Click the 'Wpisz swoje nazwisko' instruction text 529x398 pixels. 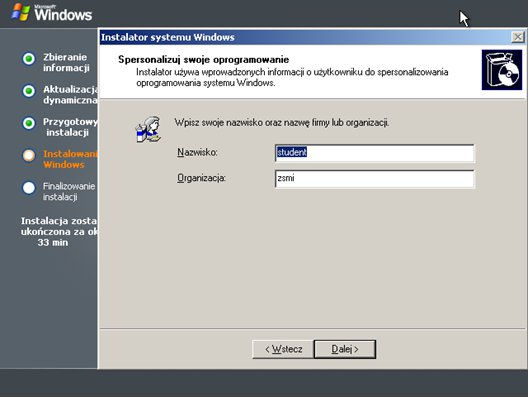tap(282, 122)
